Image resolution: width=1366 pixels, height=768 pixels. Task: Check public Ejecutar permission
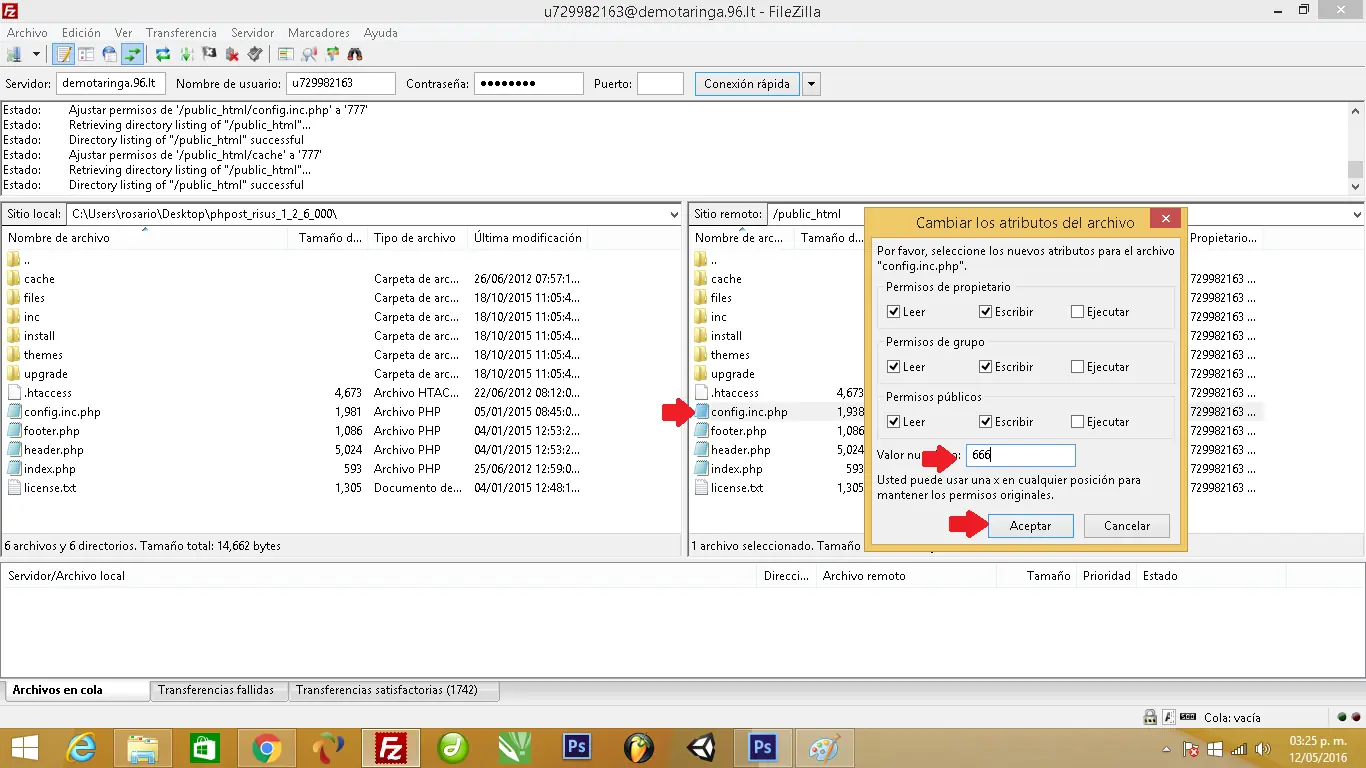(1077, 422)
